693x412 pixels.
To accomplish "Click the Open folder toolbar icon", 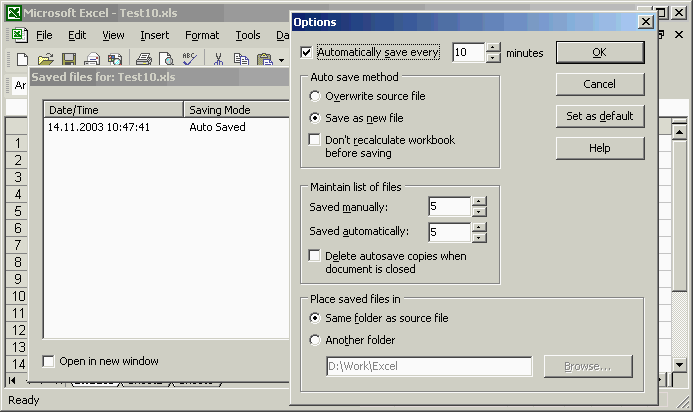I will click(x=46, y=58).
